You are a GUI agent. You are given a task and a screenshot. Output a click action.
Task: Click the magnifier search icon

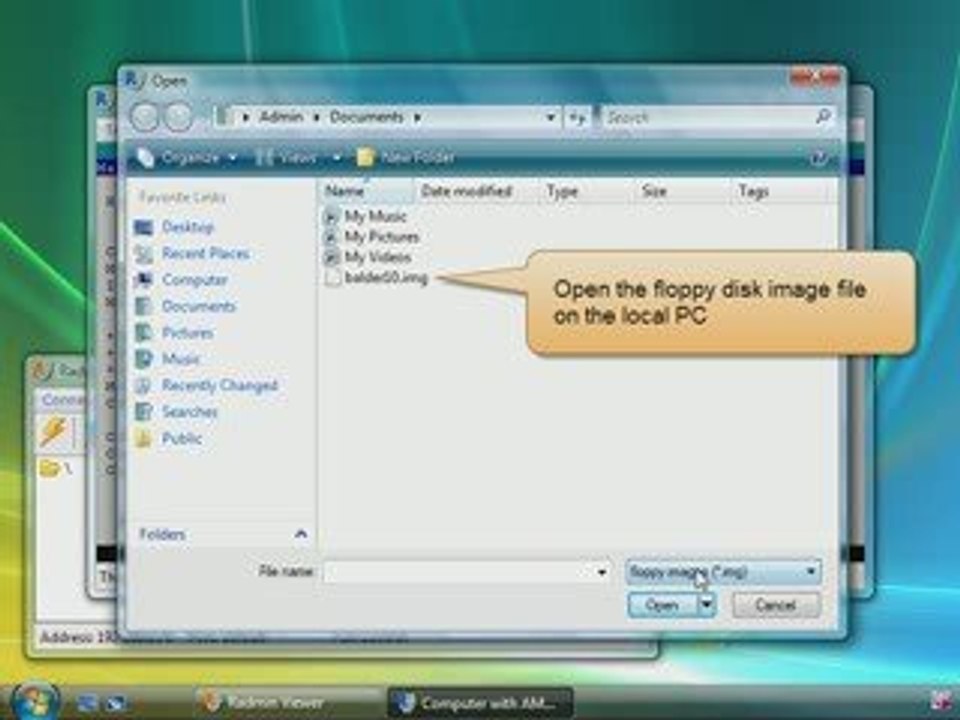coord(824,116)
